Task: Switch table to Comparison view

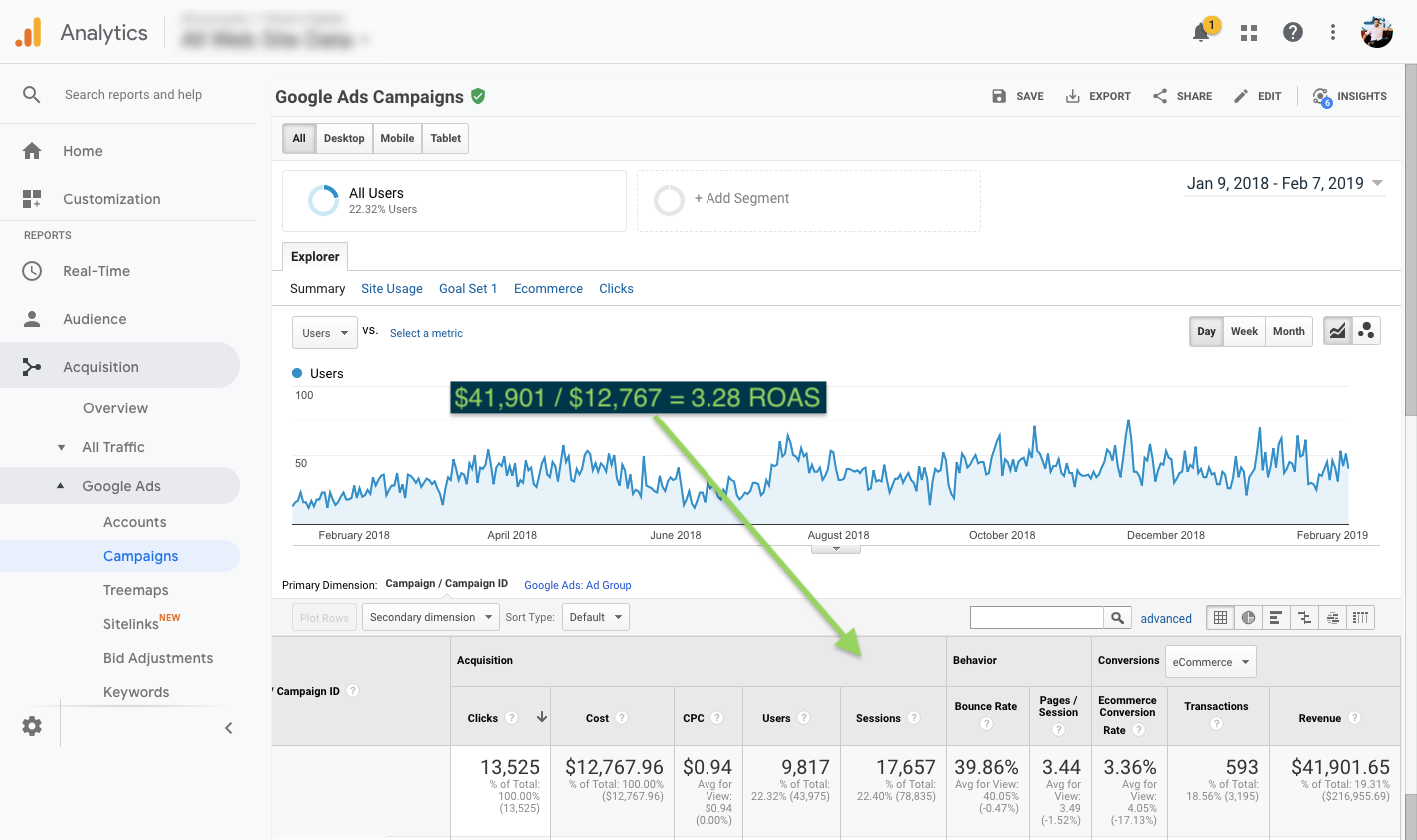Action: click(1304, 618)
